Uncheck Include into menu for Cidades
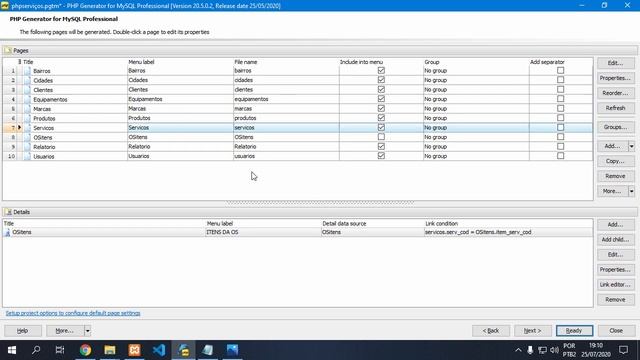The image size is (640, 360). pos(381,80)
